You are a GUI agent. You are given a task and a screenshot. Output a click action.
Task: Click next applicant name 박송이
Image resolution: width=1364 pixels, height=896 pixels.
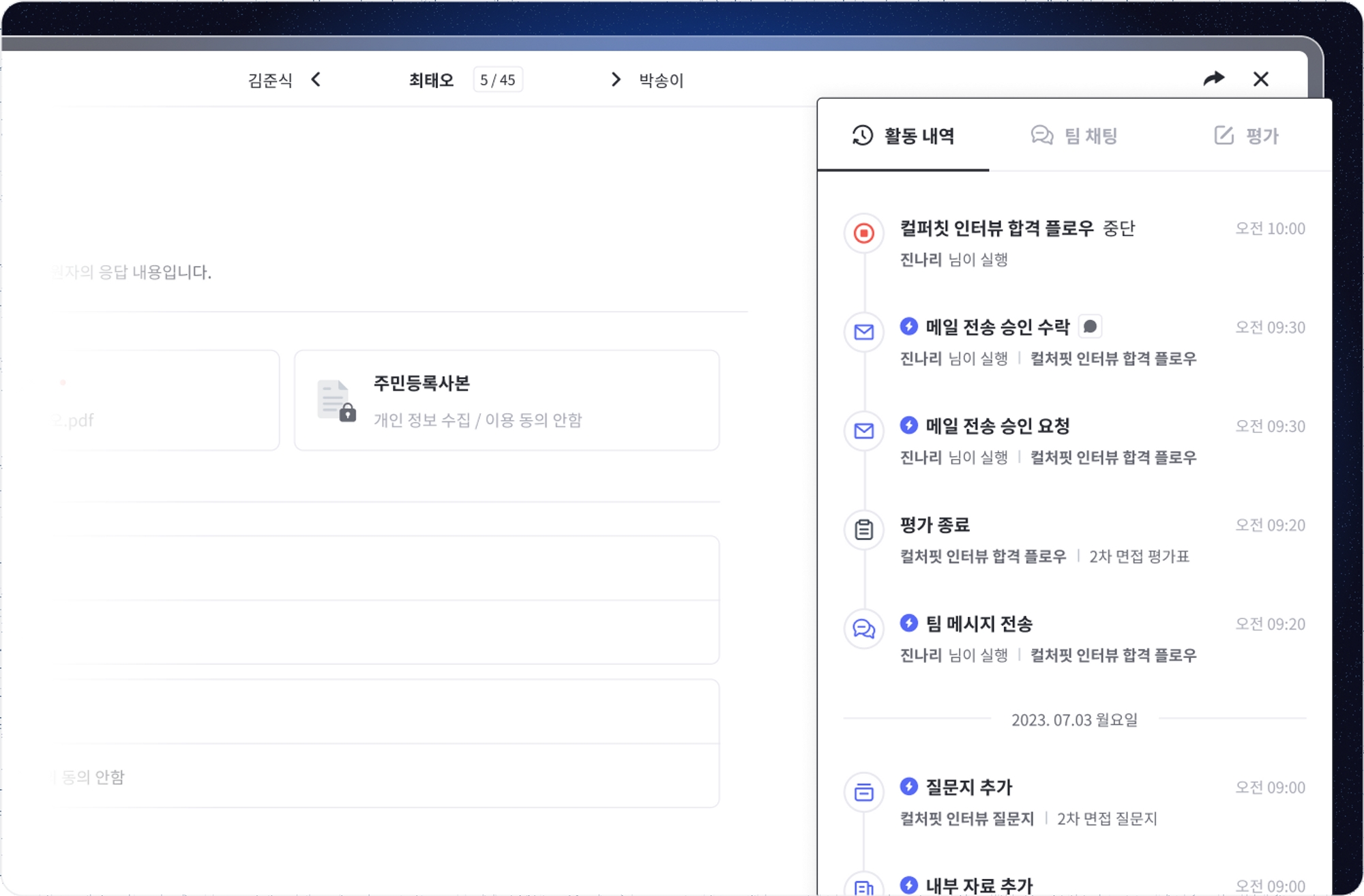[661, 80]
